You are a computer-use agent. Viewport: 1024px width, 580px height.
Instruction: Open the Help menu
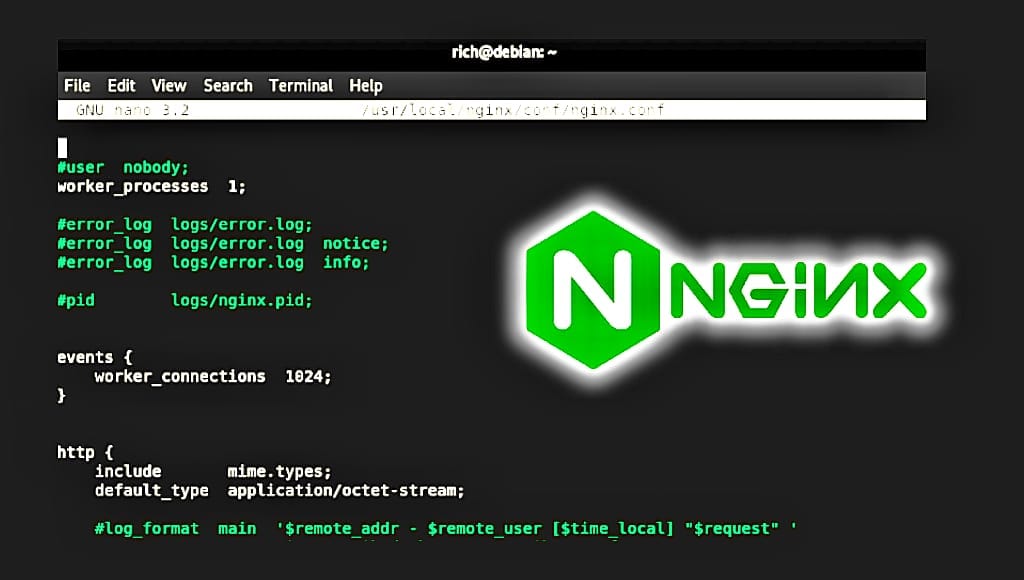[366, 86]
